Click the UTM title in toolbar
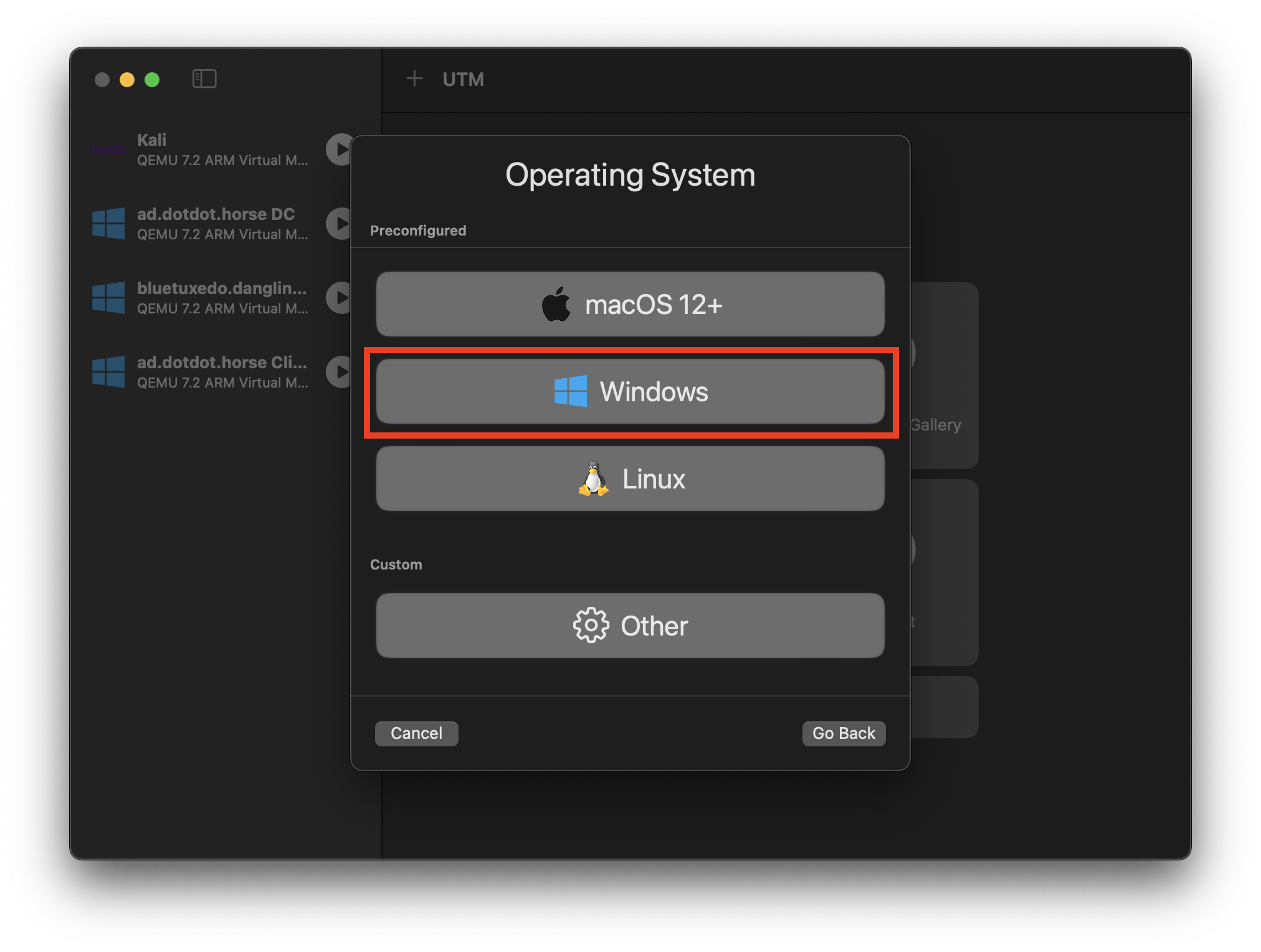 pos(463,79)
